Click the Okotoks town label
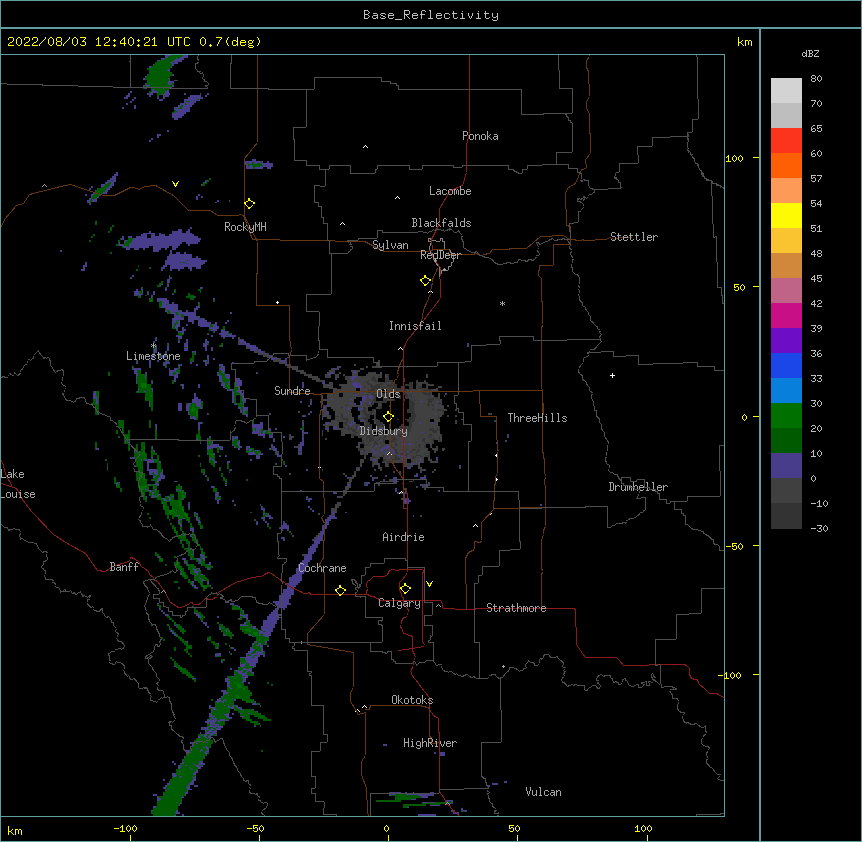The image size is (862, 842). pos(412,700)
